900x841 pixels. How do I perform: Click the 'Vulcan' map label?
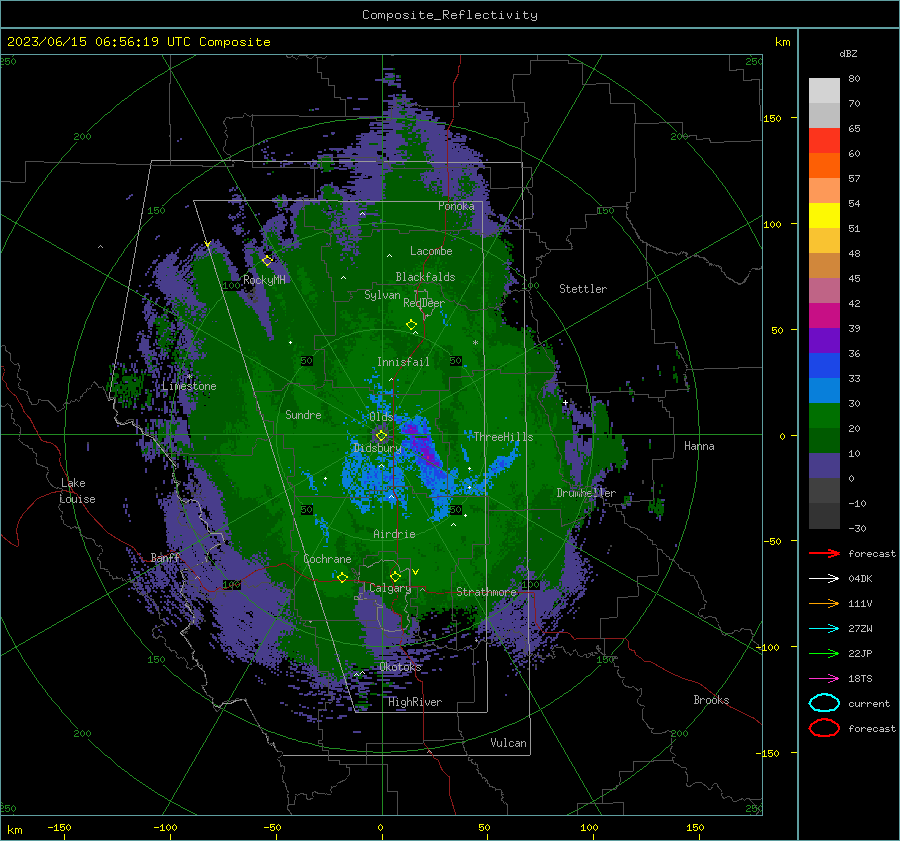pos(508,743)
